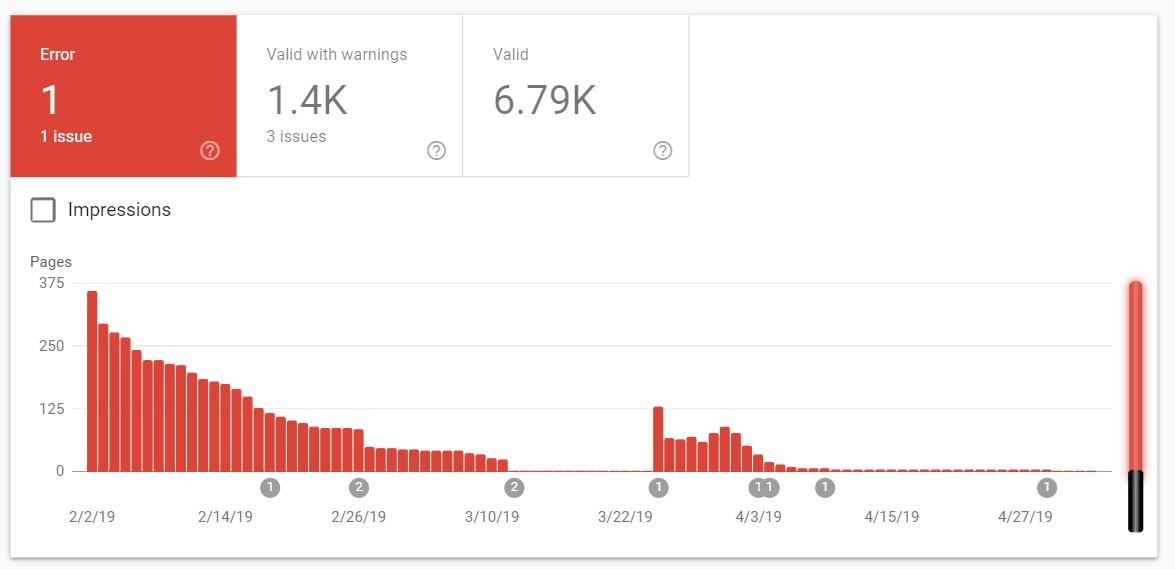Viewport: 1175px width, 569px height.
Task: Click "3 issues" under Valid with warnings
Action: click(x=296, y=137)
